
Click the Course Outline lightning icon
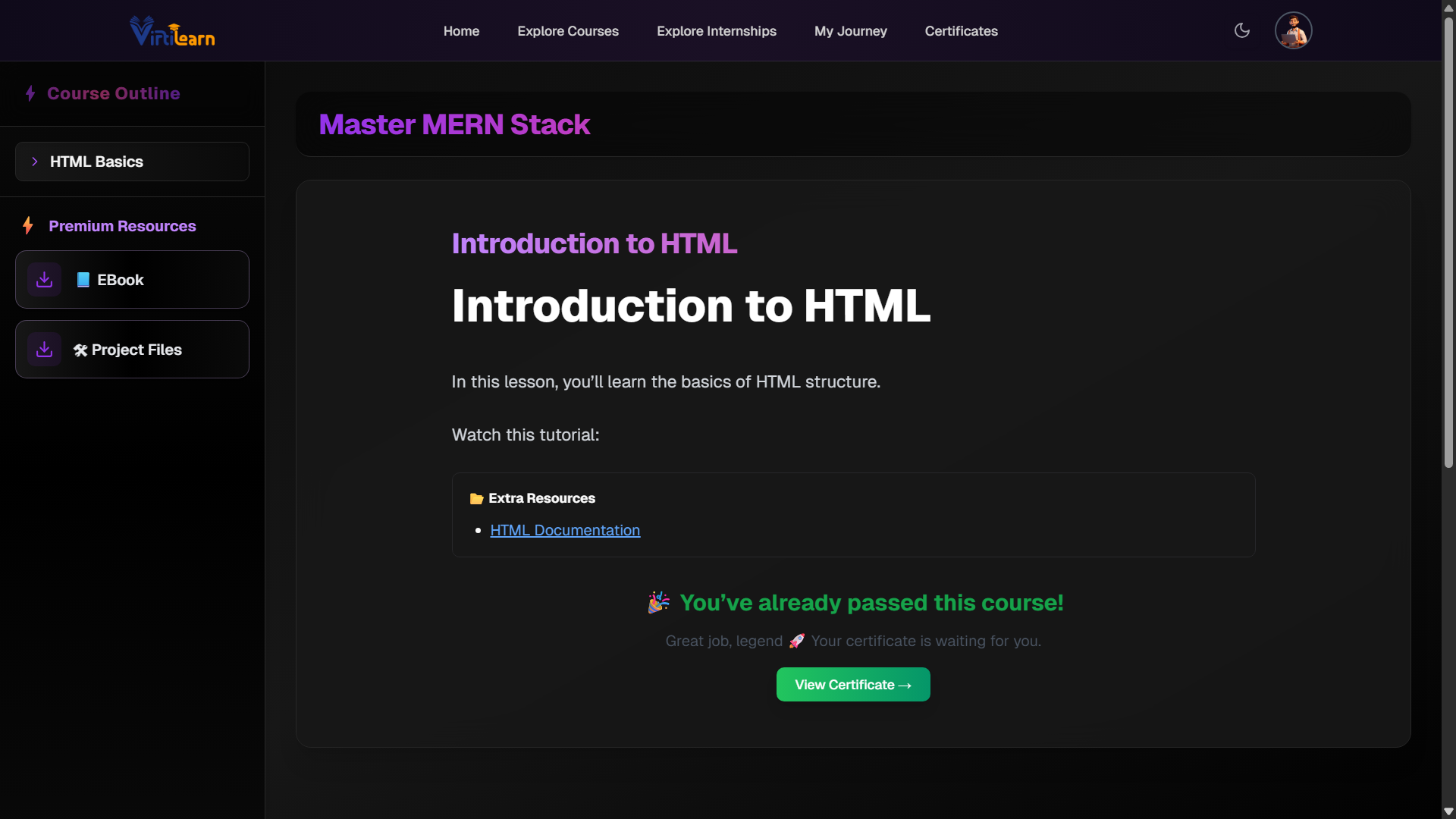(x=30, y=93)
